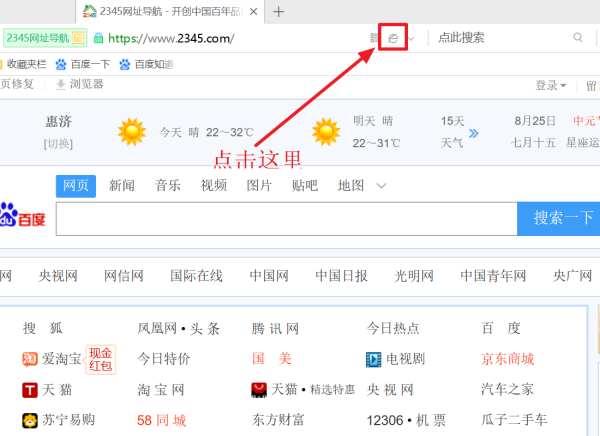The width and height of the screenshot is (600, 436).
Task: Open the 收藏夹栏 bookmarks folder
Action: pyautogui.click(x=23, y=64)
